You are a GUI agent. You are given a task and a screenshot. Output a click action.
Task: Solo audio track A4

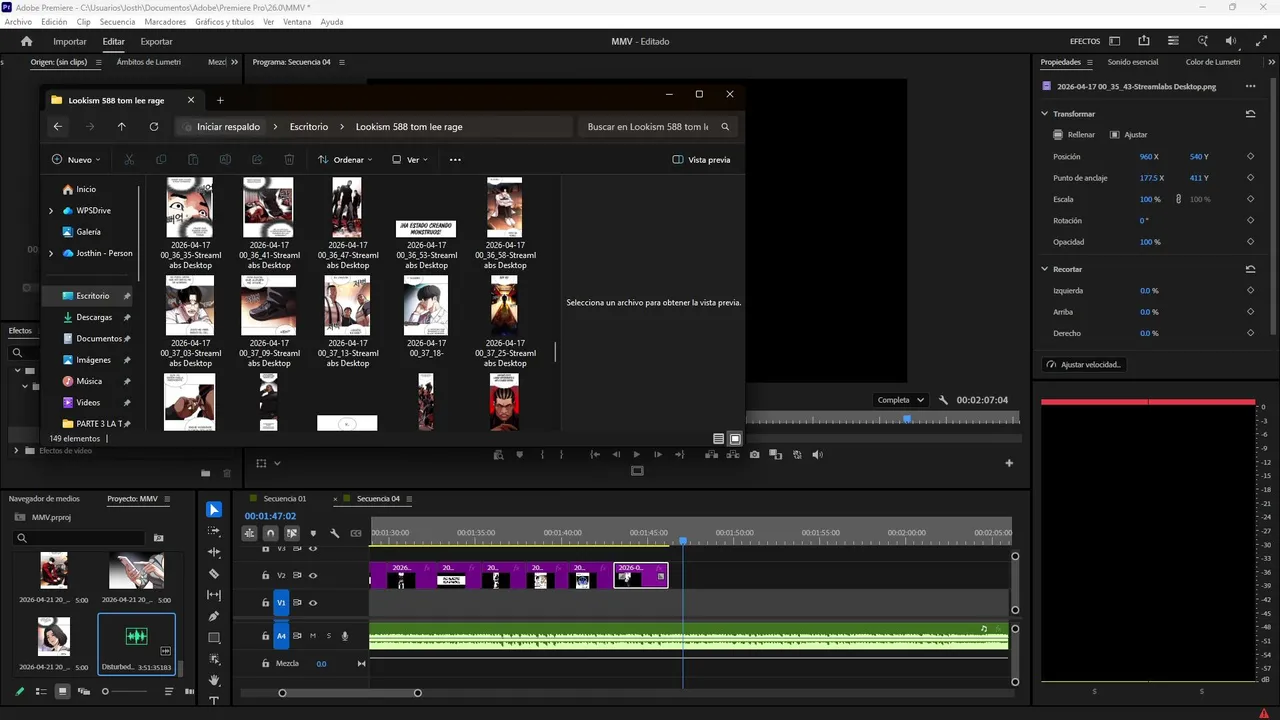click(329, 636)
